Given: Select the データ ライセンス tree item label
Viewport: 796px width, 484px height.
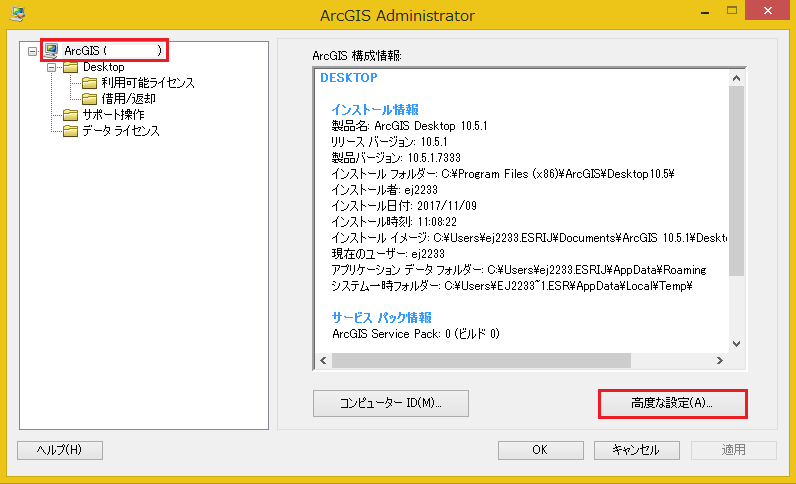Looking at the screenshot, I should [x=121, y=131].
